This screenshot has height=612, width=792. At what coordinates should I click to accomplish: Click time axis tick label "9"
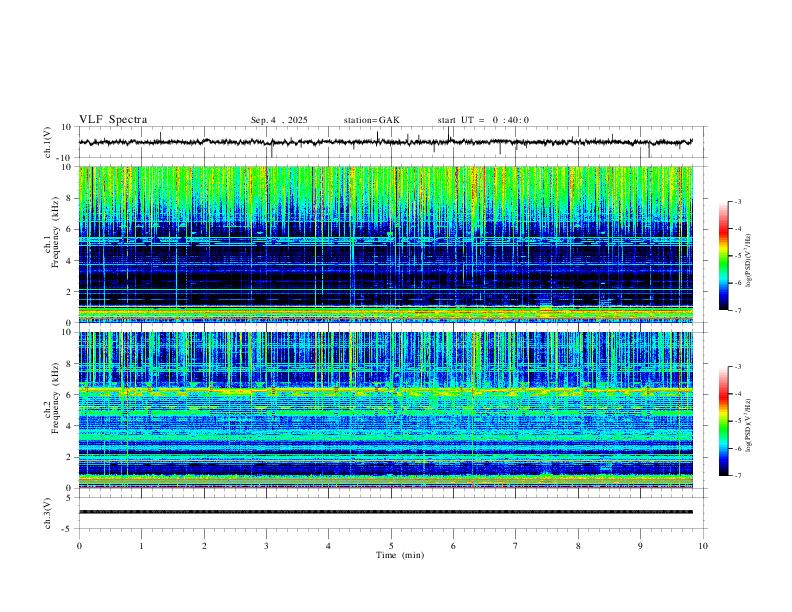640,546
